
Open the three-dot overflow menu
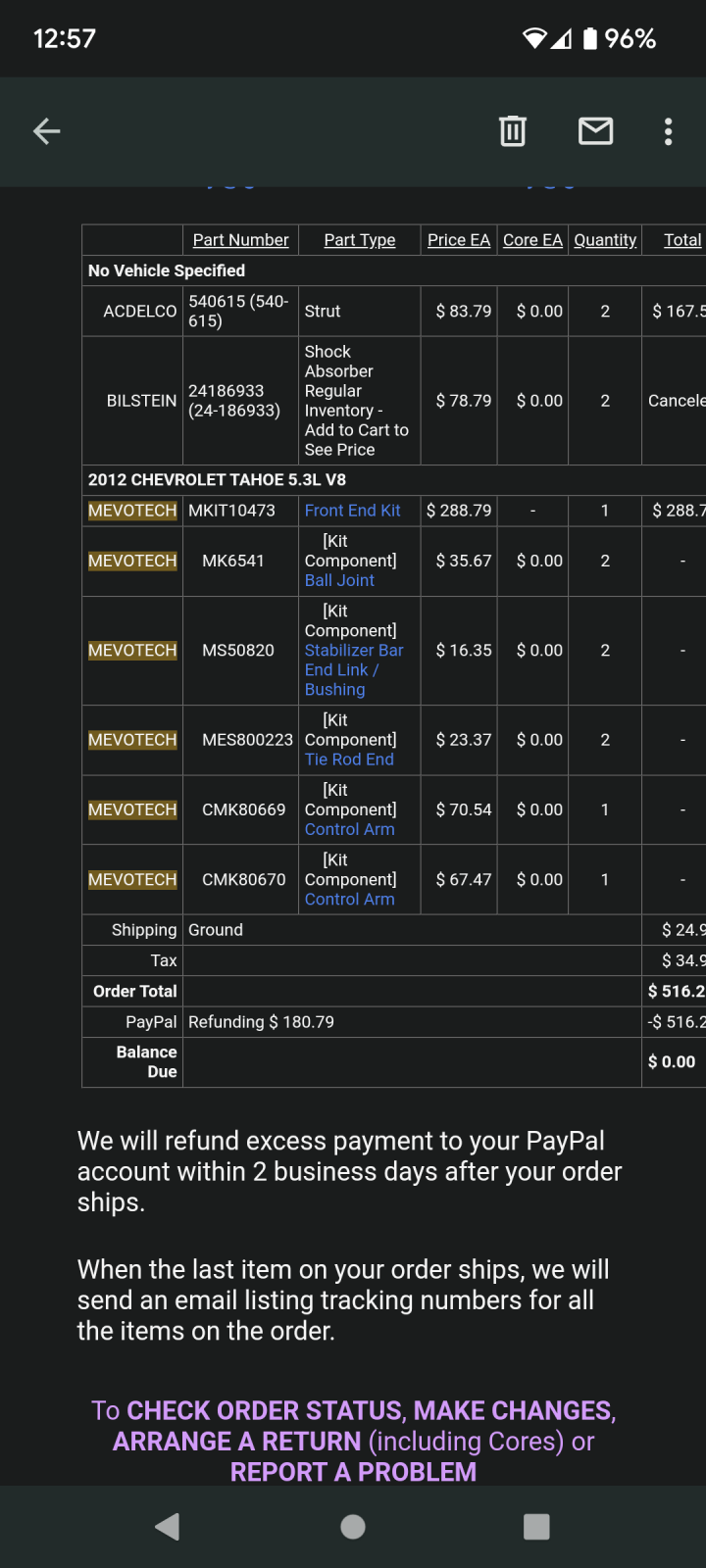(x=668, y=131)
